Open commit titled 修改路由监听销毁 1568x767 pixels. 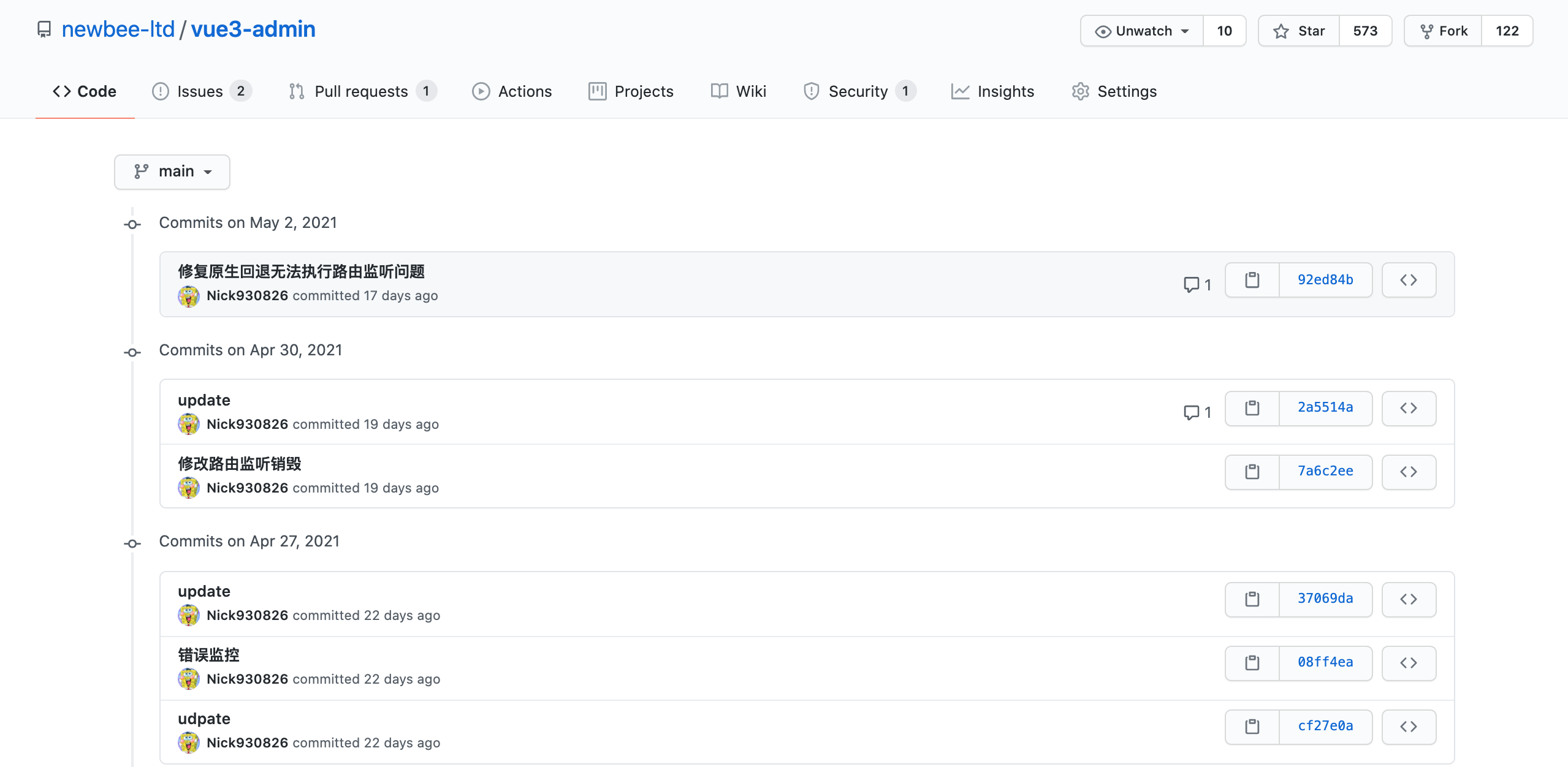pyautogui.click(x=240, y=464)
